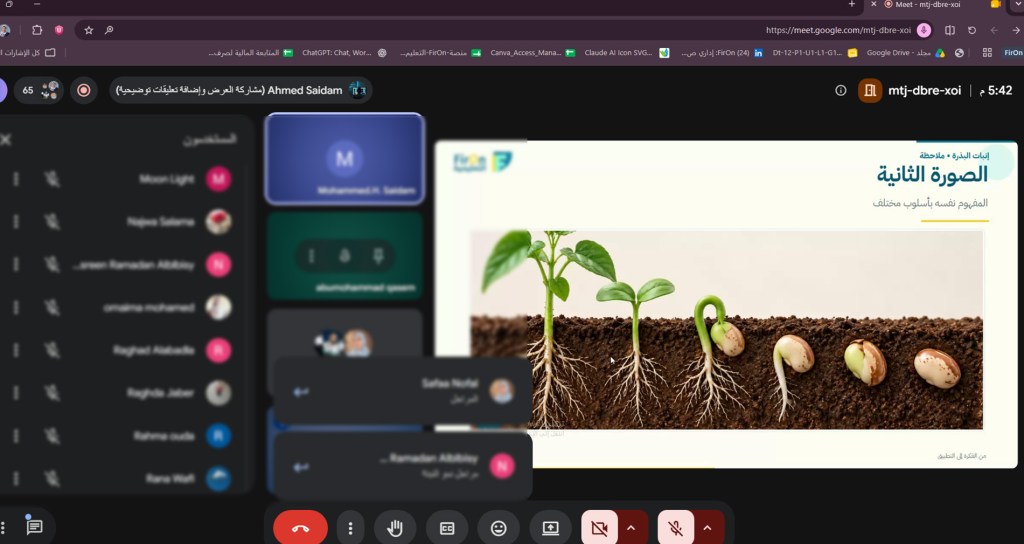Screen dimensions: 1024x544
Task: Open the bookmarks apps grid icon
Action: point(987,53)
